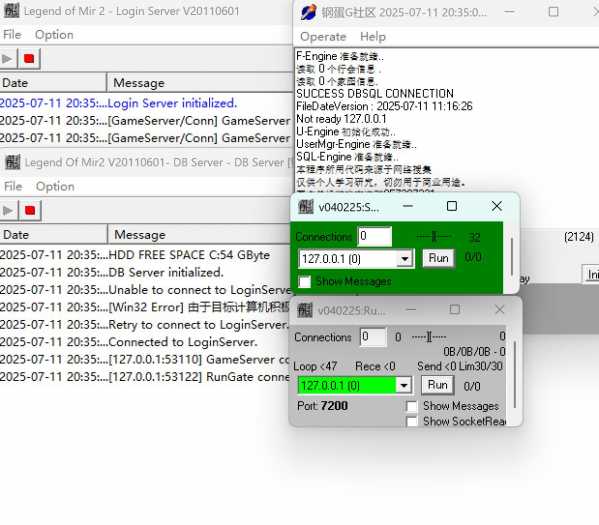Image resolution: width=599 pixels, height=525 pixels.
Task: Click Run button in green gate window
Action: (438, 258)
